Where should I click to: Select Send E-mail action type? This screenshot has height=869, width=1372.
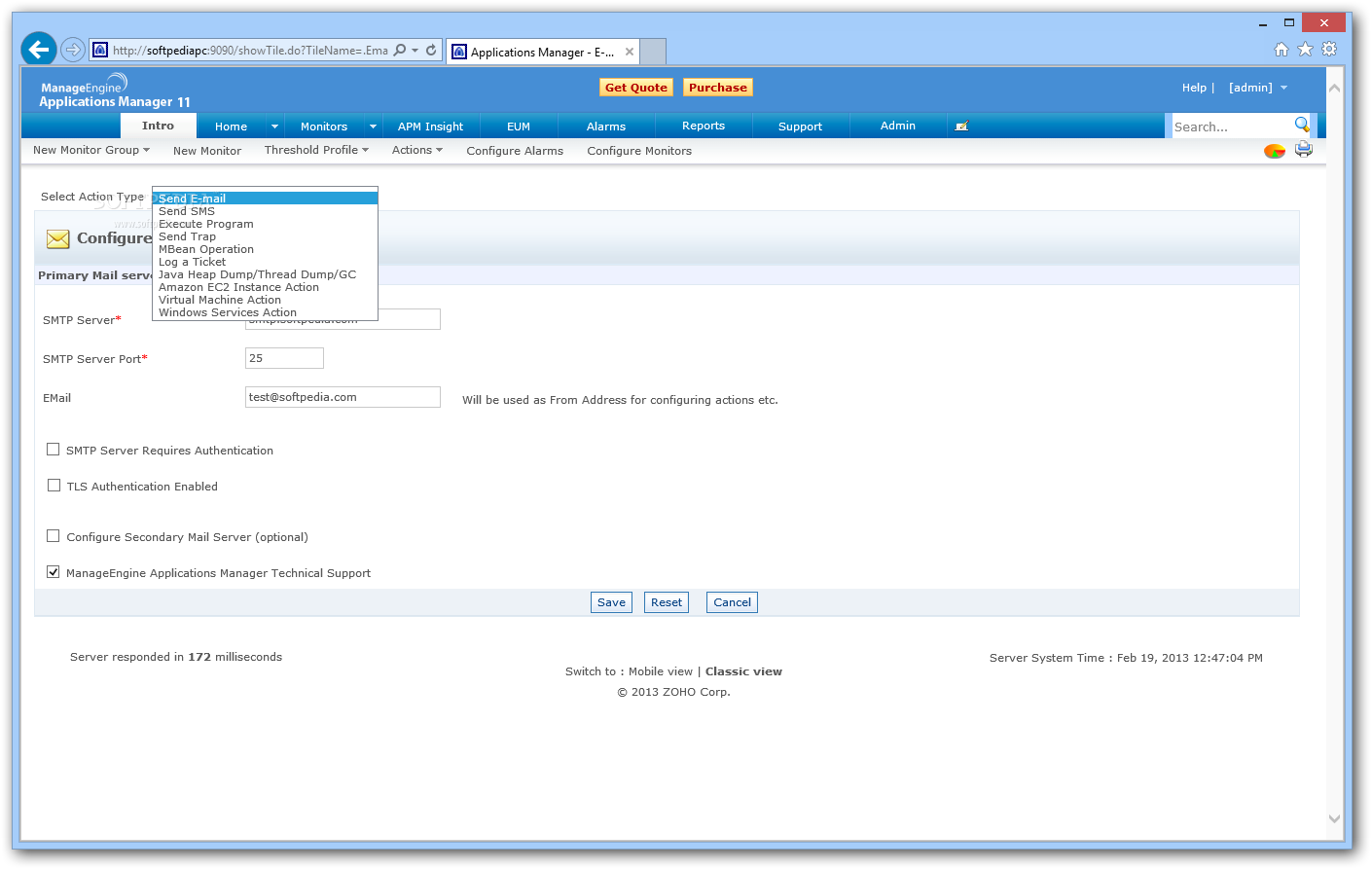(x=266, y=199)
